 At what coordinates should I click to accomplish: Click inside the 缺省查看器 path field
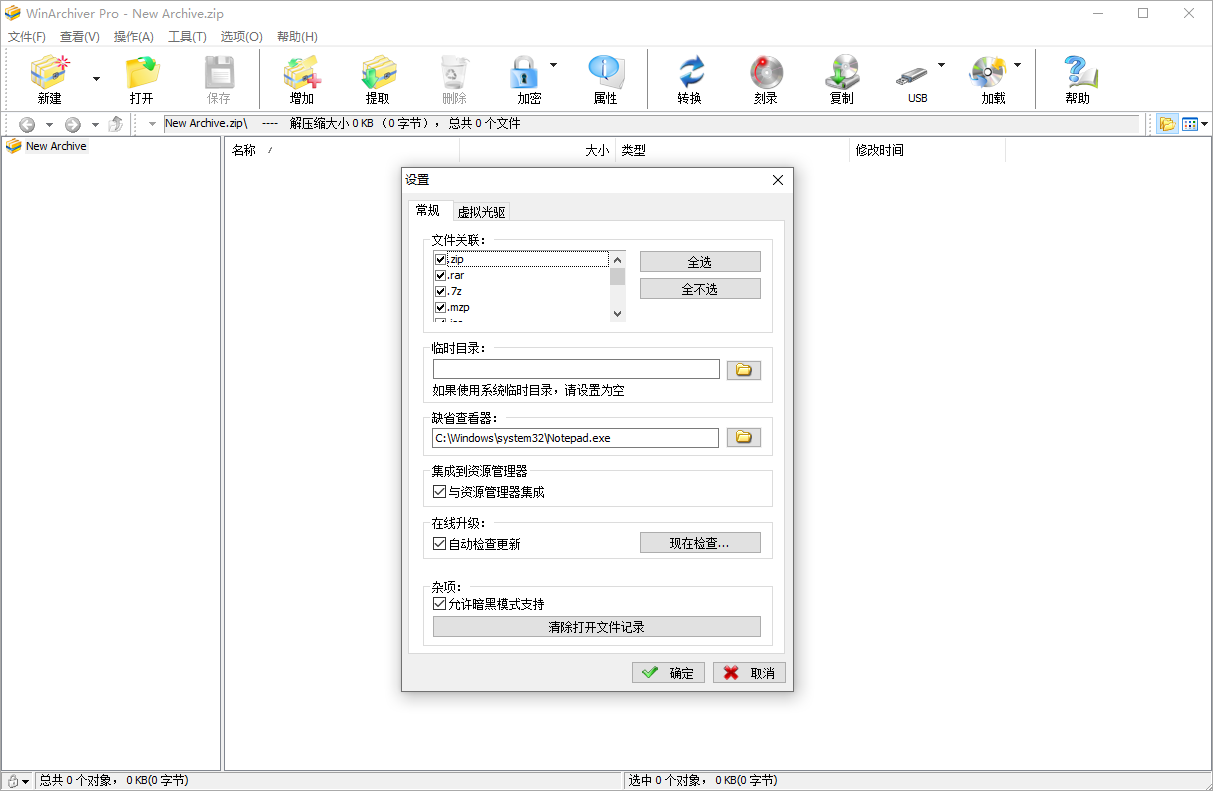575,437
